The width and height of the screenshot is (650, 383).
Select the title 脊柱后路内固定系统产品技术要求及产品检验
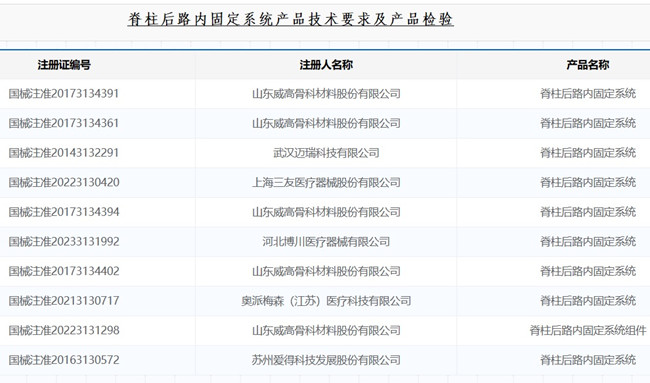[291, 19]
